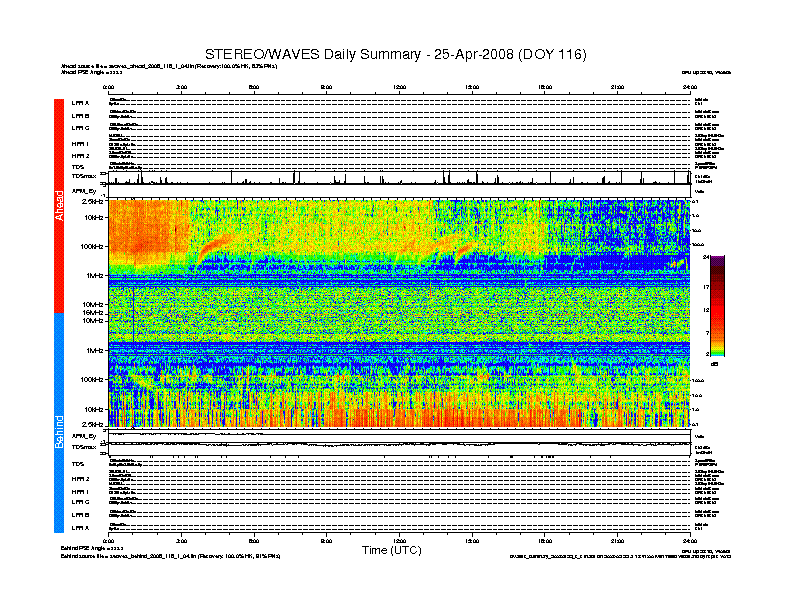Click the Ahead "LFR B" row label
This screenshot has width=792, height=612.
(x=80, y=116)
